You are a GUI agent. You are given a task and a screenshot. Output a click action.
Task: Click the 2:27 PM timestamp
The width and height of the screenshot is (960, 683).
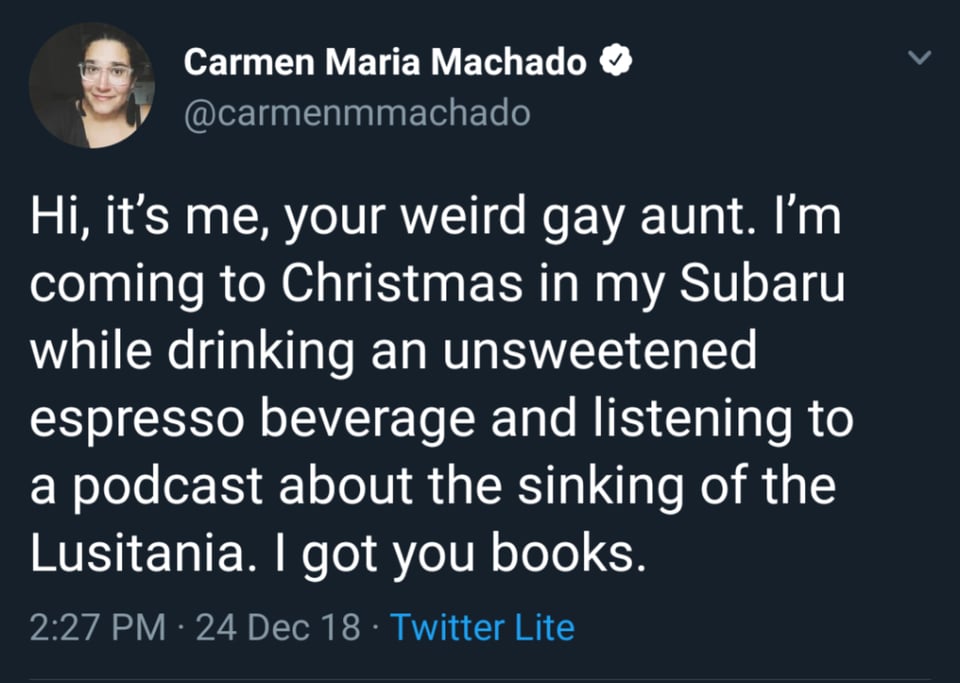click(98, 628)
